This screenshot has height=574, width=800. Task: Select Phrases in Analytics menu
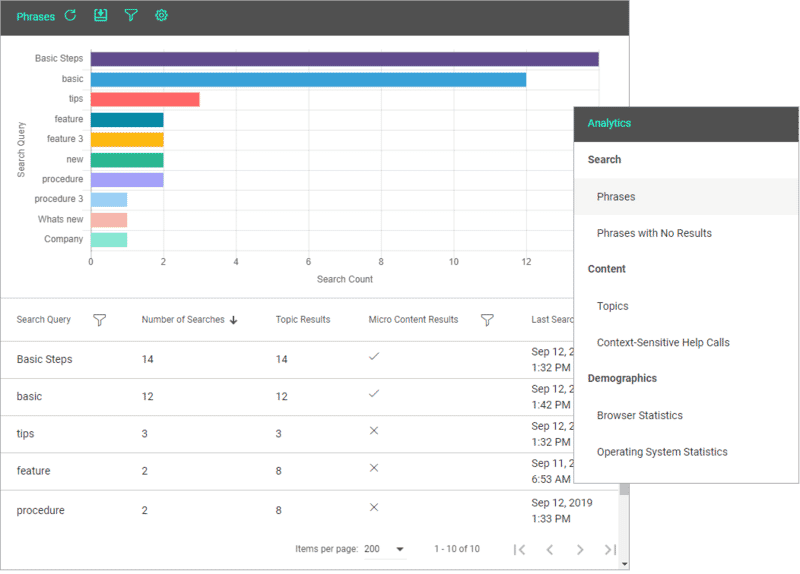686,196
